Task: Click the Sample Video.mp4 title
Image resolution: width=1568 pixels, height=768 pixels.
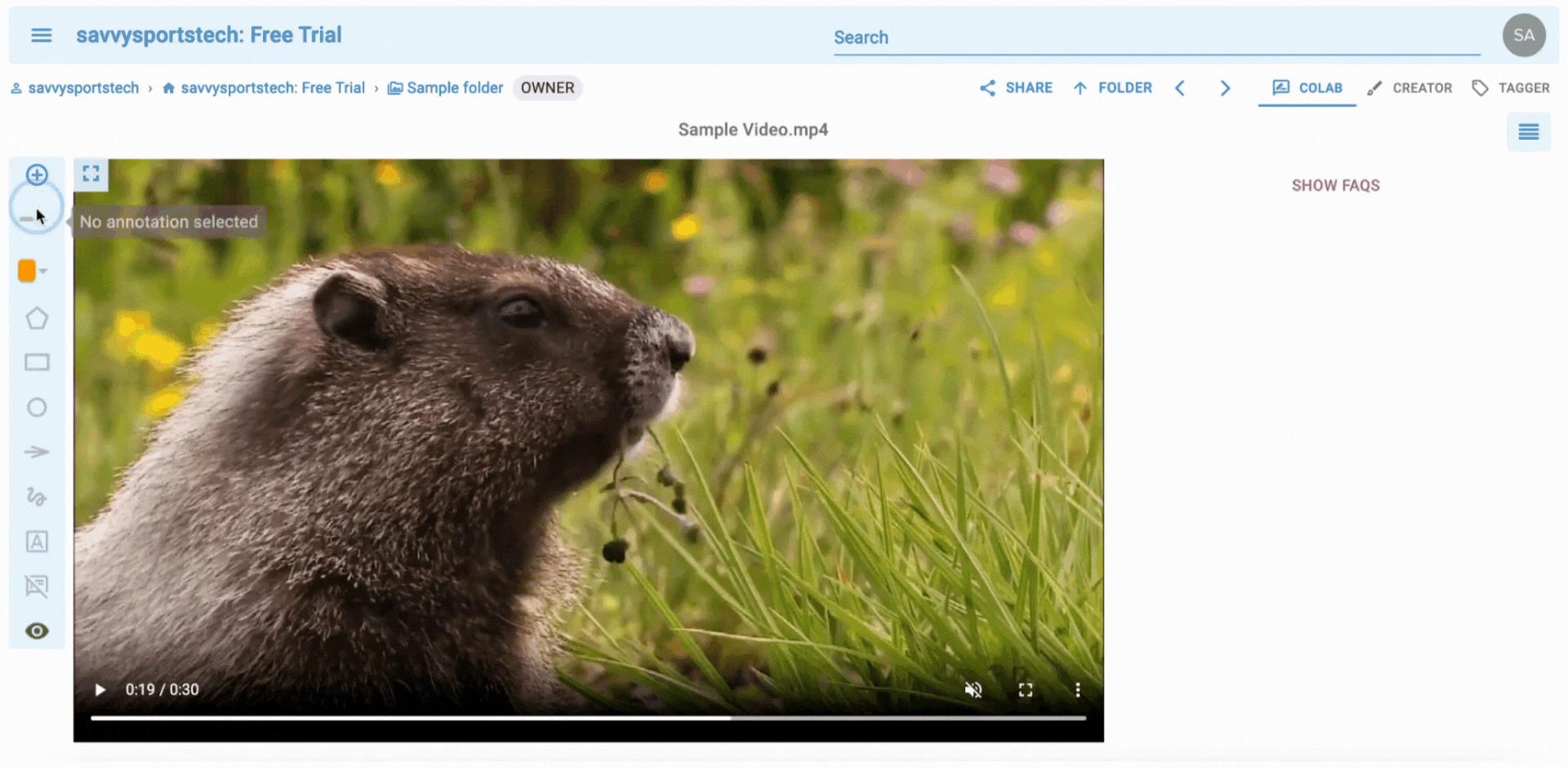Action: coord(753,130)
